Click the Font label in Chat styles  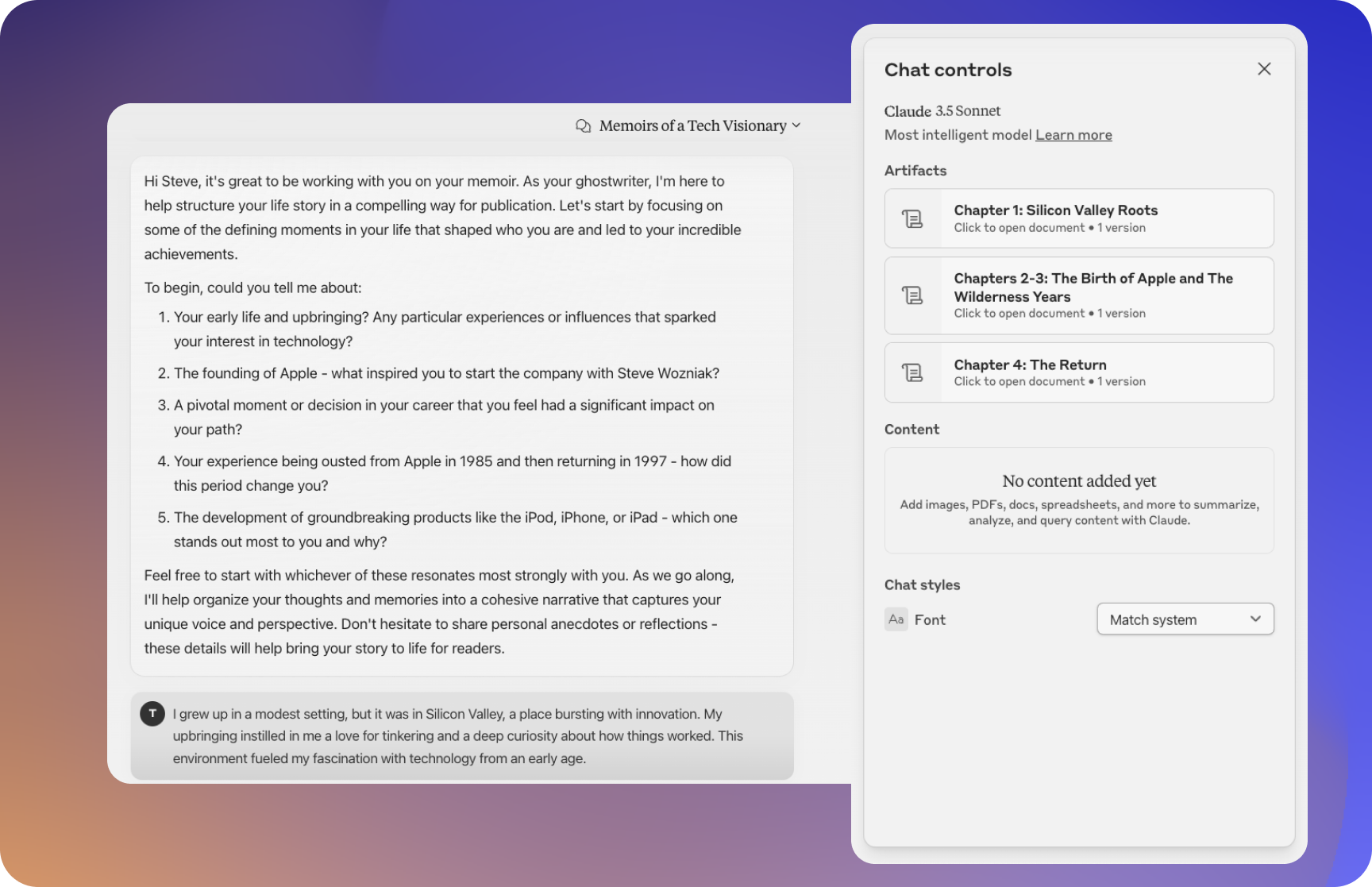click(930, 619)
